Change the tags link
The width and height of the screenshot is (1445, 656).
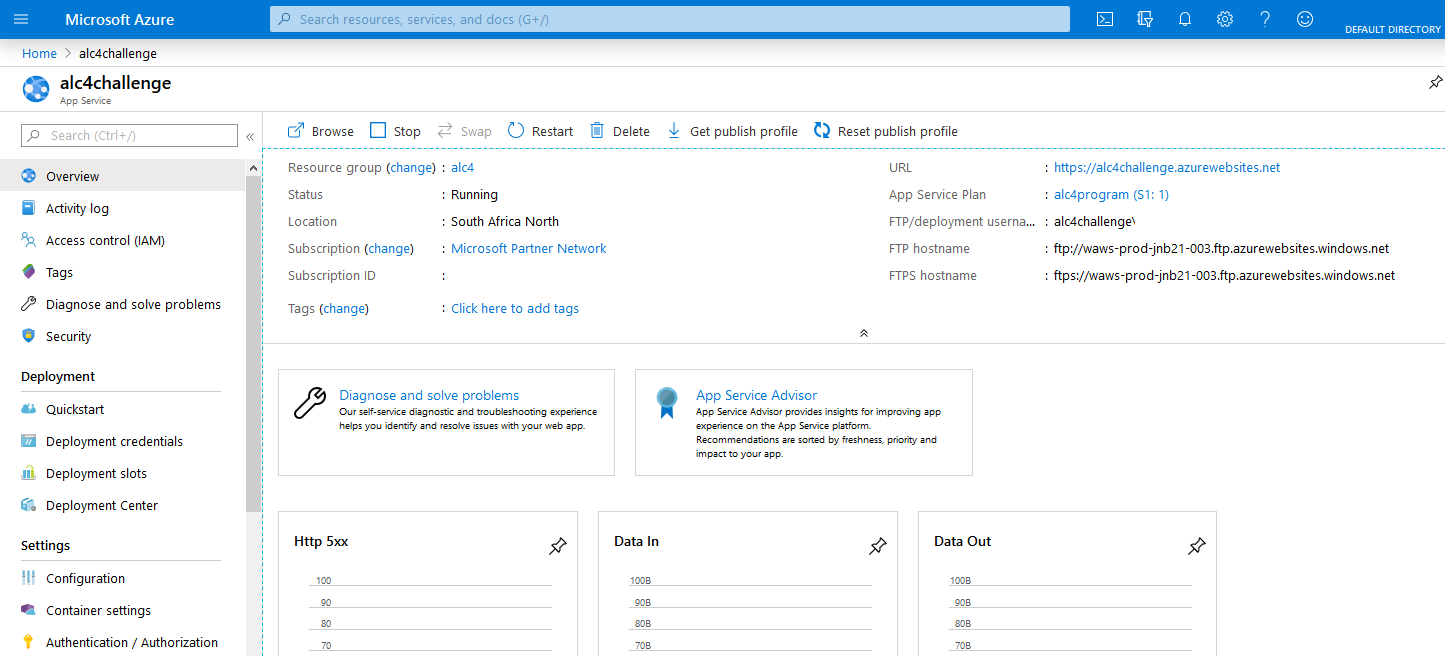coord(344,308)
